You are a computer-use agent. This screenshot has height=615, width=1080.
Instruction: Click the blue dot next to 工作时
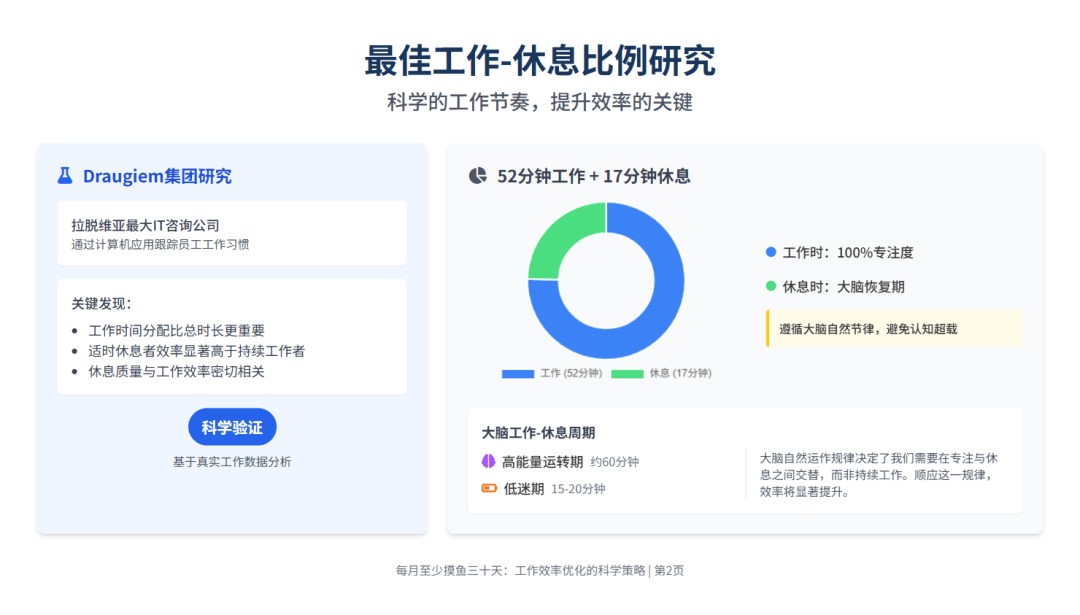click(x=771, y=252)
